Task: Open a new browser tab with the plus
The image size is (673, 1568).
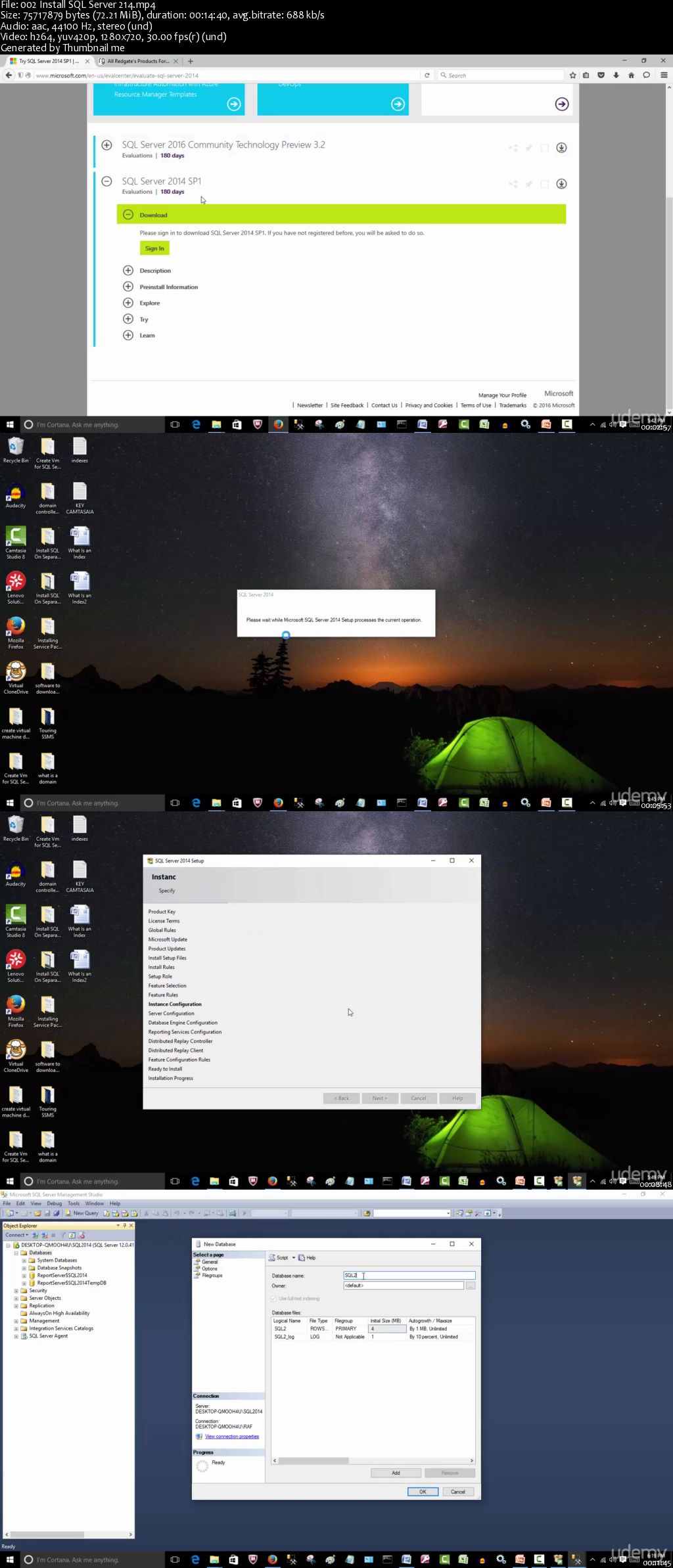Action: coord(191,61)
